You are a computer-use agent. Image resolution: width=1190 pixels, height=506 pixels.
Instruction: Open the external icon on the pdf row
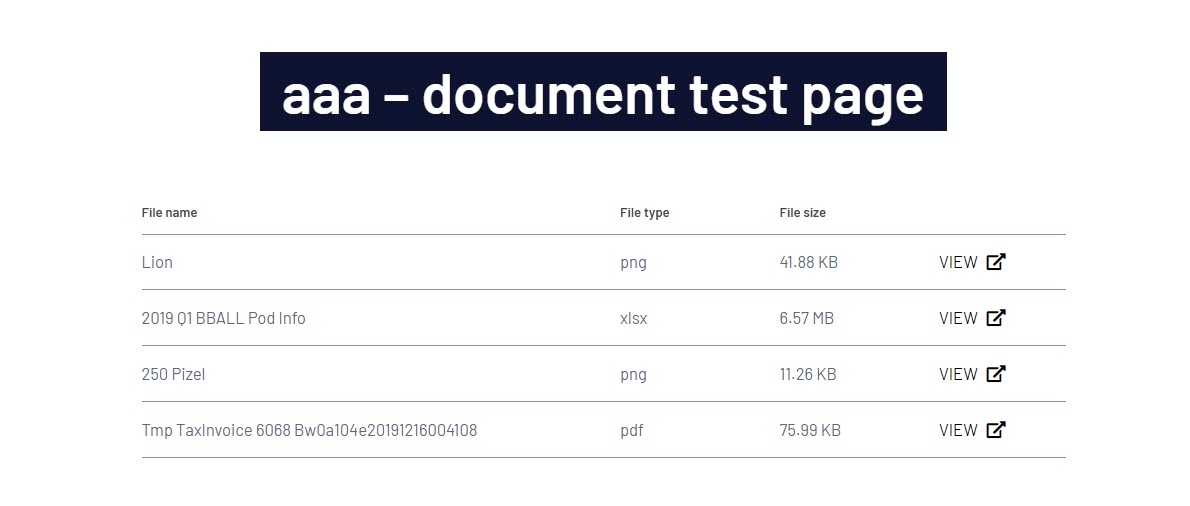coord(996,430)
